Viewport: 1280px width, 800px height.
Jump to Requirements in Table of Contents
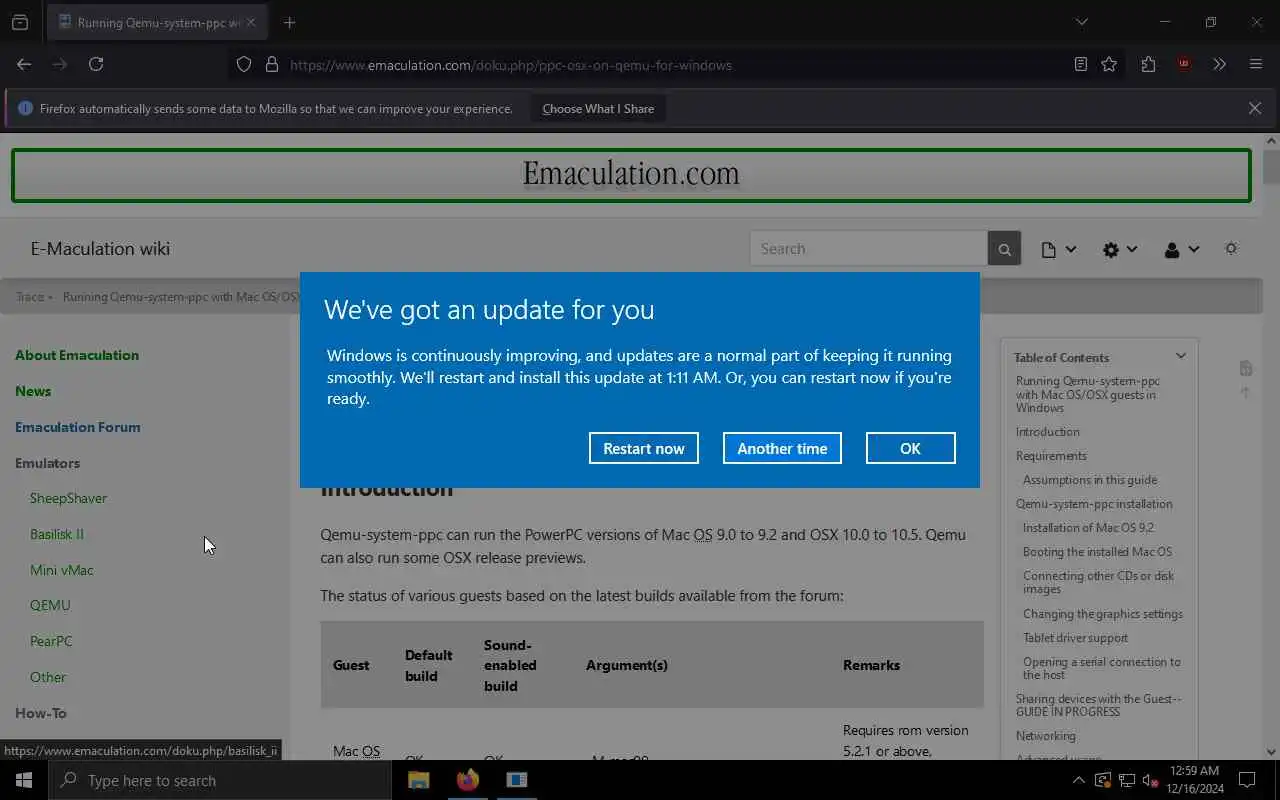(x=1051, y=456)
